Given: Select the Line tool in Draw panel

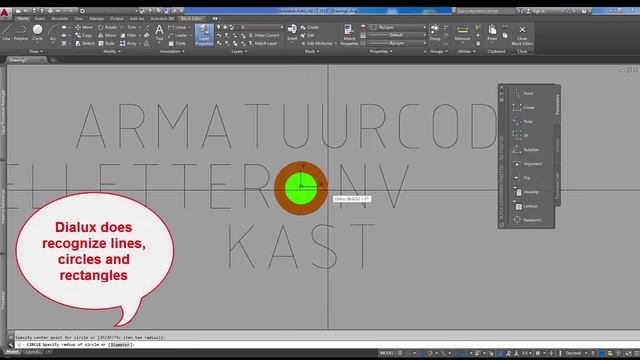Looking at the screenshot, I should coord(6,32).
